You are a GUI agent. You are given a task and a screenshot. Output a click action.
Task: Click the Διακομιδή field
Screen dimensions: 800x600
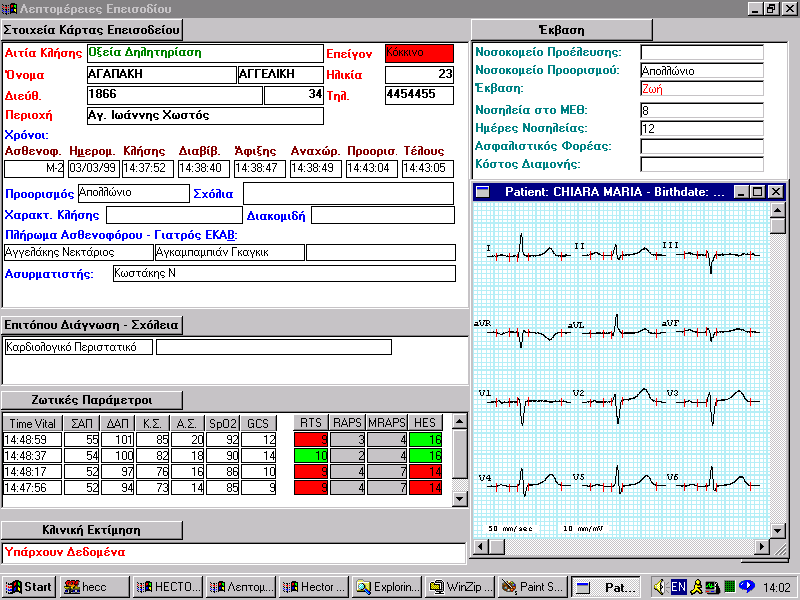383,215
